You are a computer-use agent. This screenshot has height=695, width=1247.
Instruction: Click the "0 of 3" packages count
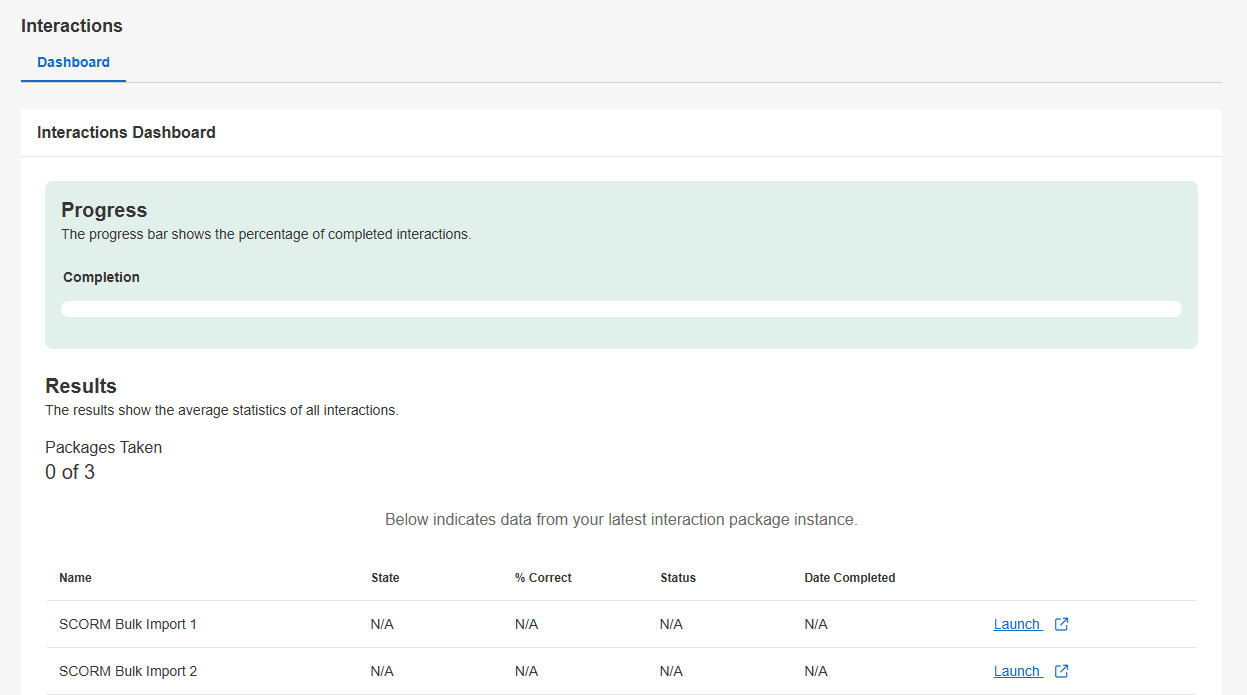tap(70, 472)
